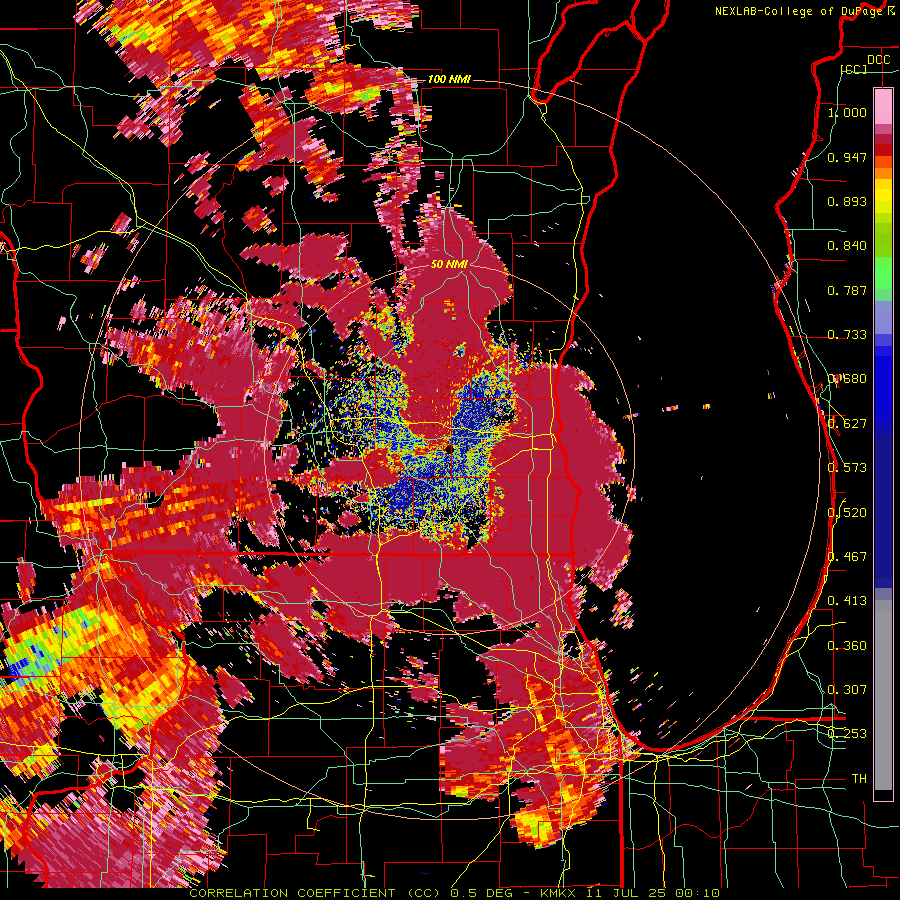Click the 0.733 scale value
Screen dimensions: 900x900
pos(847,335)
